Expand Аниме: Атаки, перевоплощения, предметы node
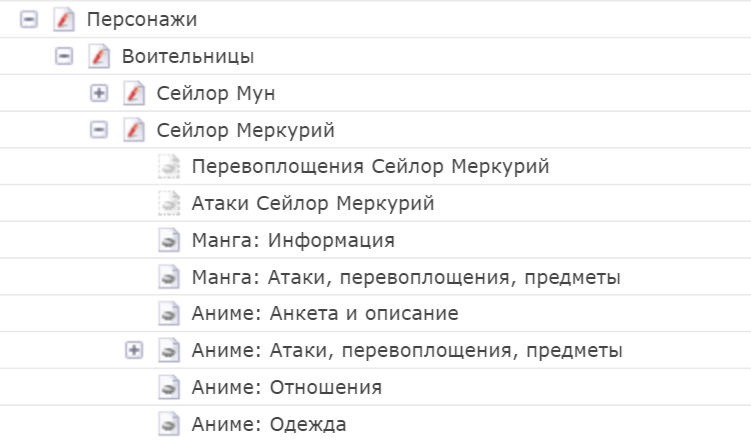751x441 pixels. click(134, 351)
